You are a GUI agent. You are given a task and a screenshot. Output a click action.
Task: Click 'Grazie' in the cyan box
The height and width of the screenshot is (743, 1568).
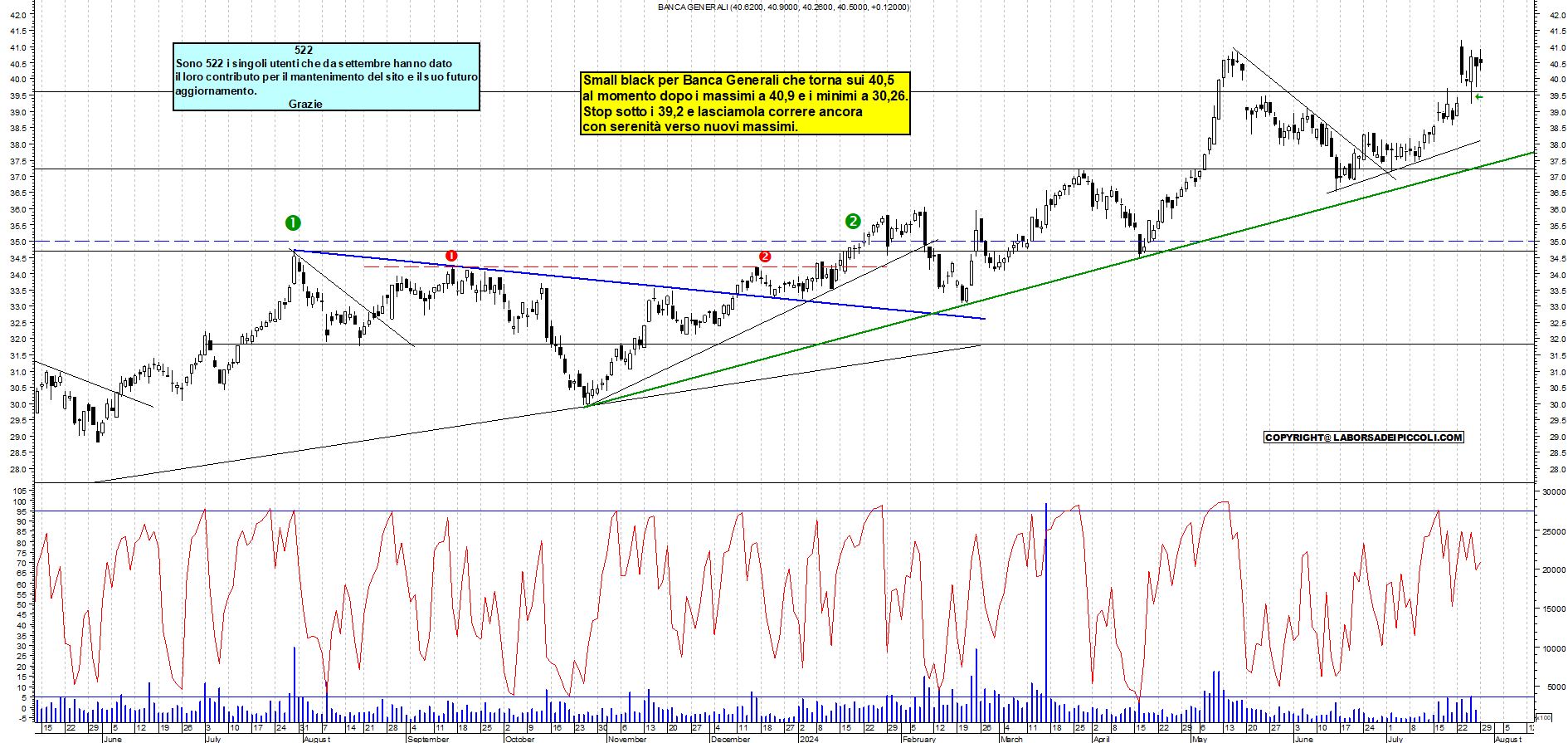coord(305,104)
